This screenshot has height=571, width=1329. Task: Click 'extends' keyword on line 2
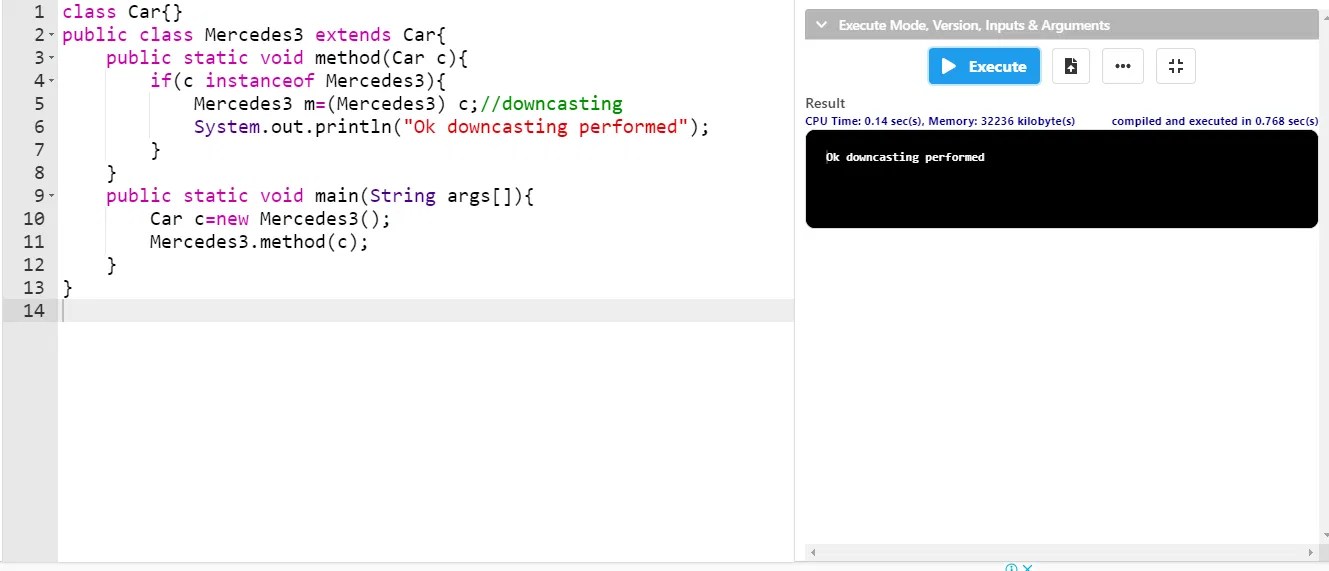click(353, 35)
